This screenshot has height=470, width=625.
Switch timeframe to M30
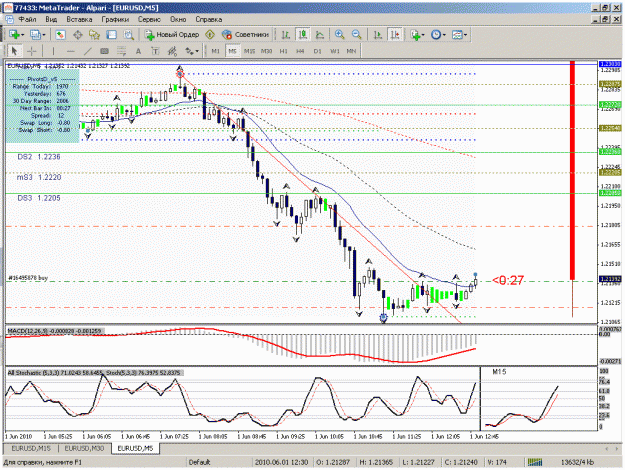[x=266, y=51]
